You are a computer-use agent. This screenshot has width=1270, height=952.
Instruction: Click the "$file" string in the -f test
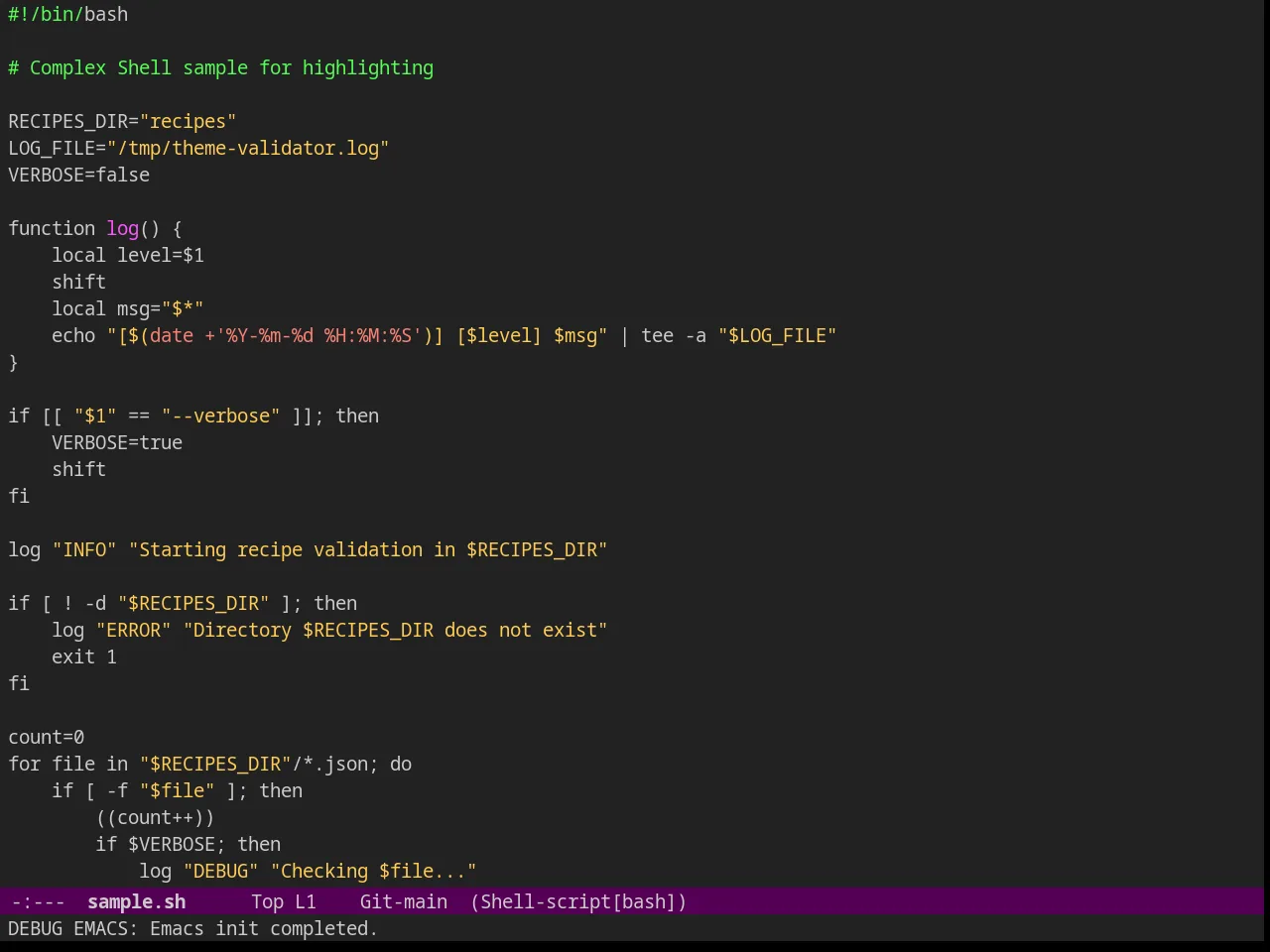(177, 790)
